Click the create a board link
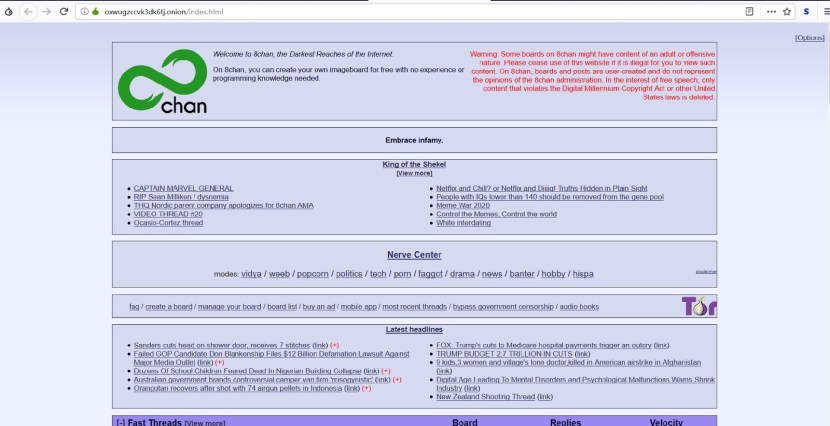Image resolution: width=830 pixels, height=426 pixels. click(x=168, y=306)
